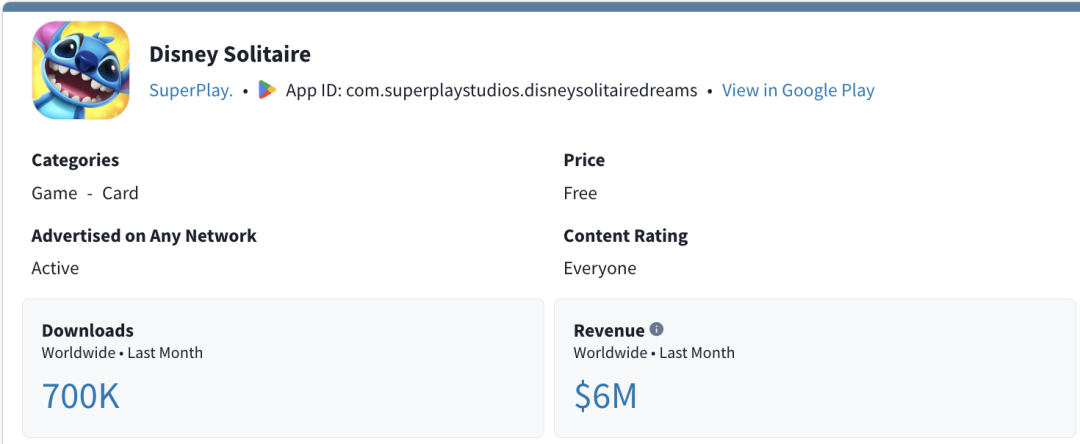Image resolution: width=1080 pixels, height=444 pixels.
Task: Click the $6M revenue figure
Action: tap(605, 397)
